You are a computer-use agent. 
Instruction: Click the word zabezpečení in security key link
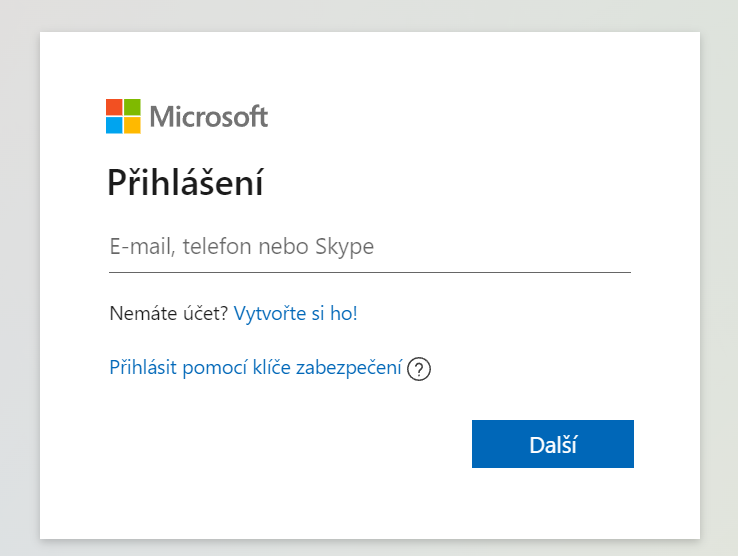tap(349, 368)
